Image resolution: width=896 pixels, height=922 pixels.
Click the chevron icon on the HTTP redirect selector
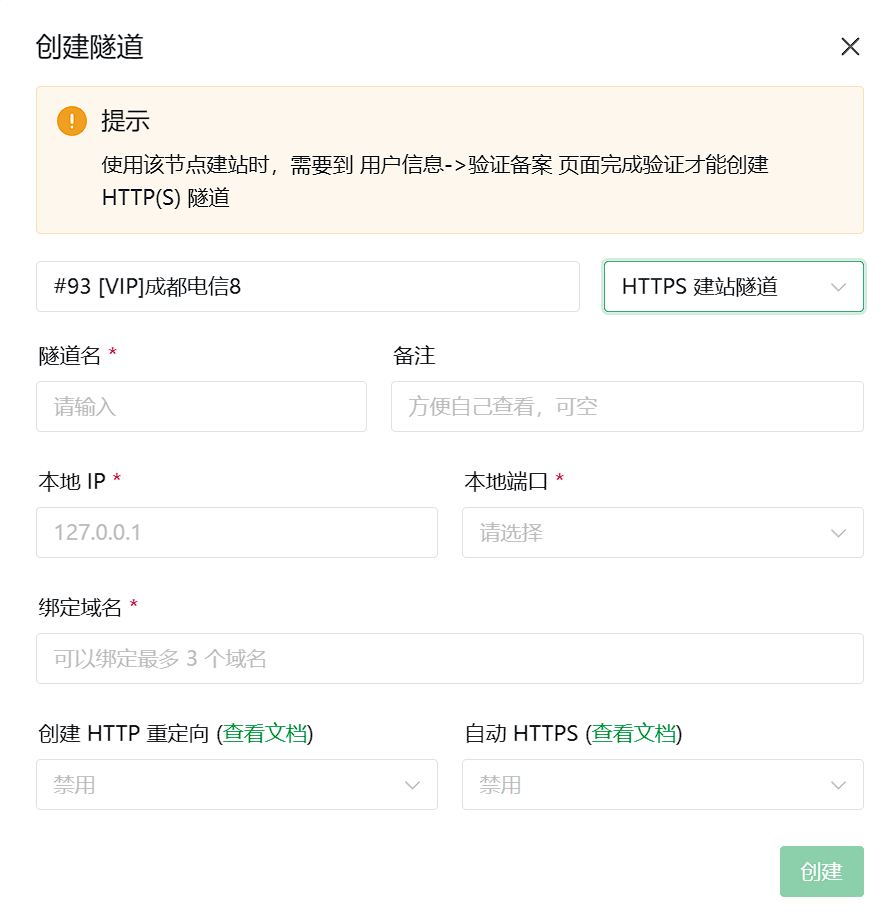click(413, 785)
